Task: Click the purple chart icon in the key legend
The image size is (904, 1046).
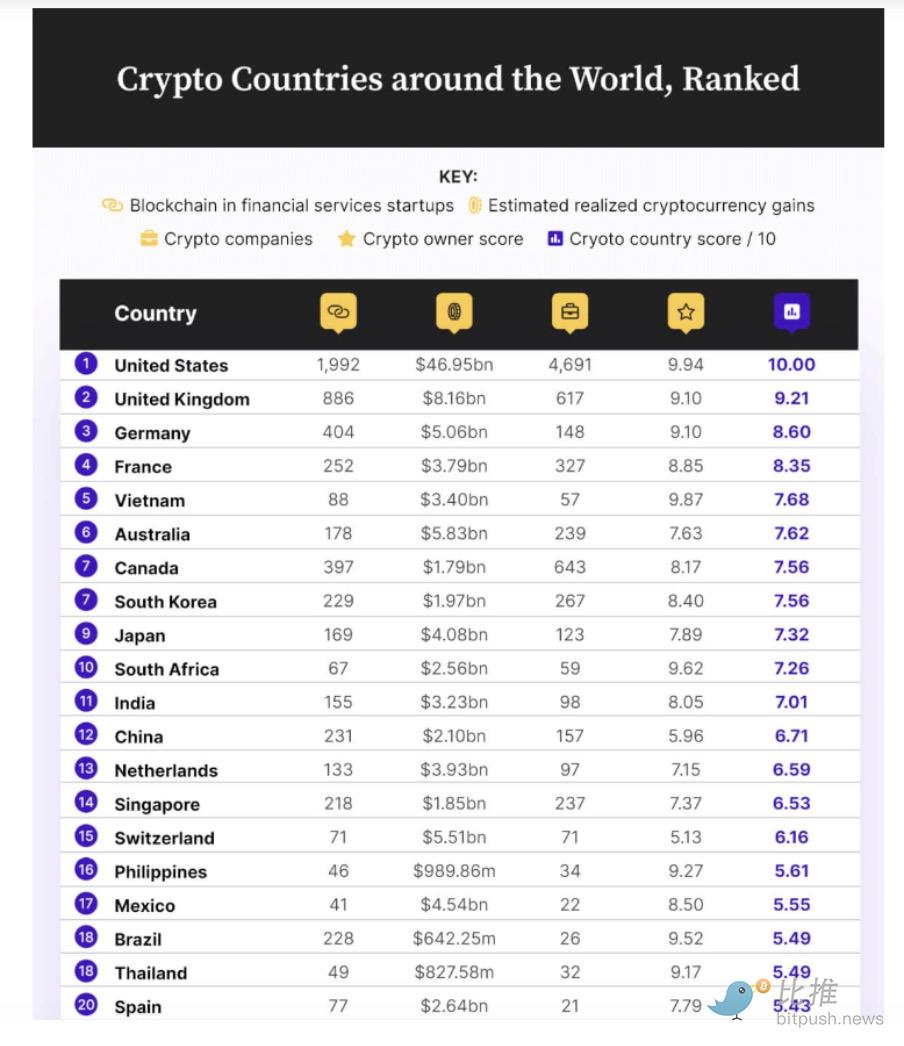Action: [554, 238]
